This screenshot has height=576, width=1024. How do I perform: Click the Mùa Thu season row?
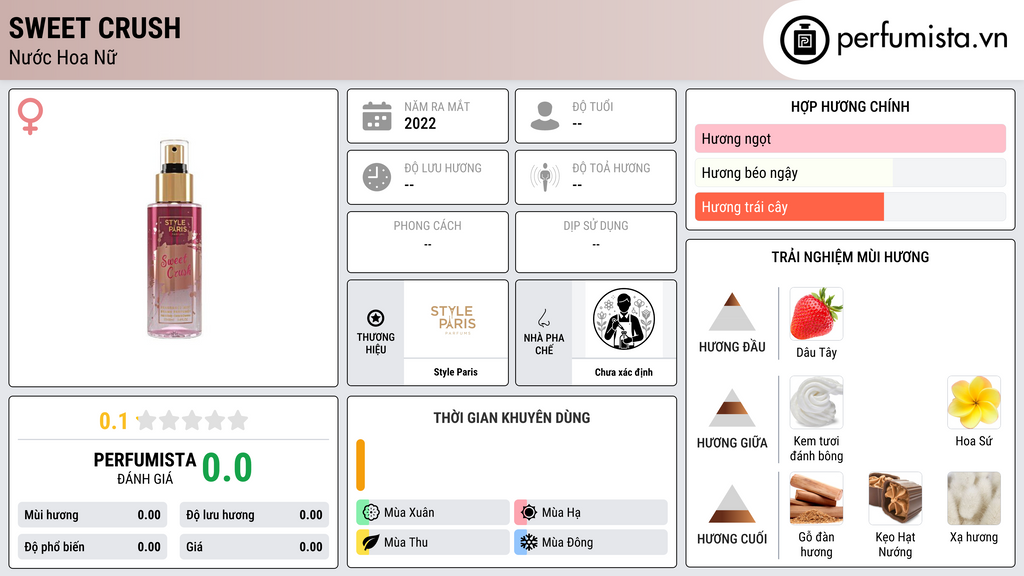[433, 542]
